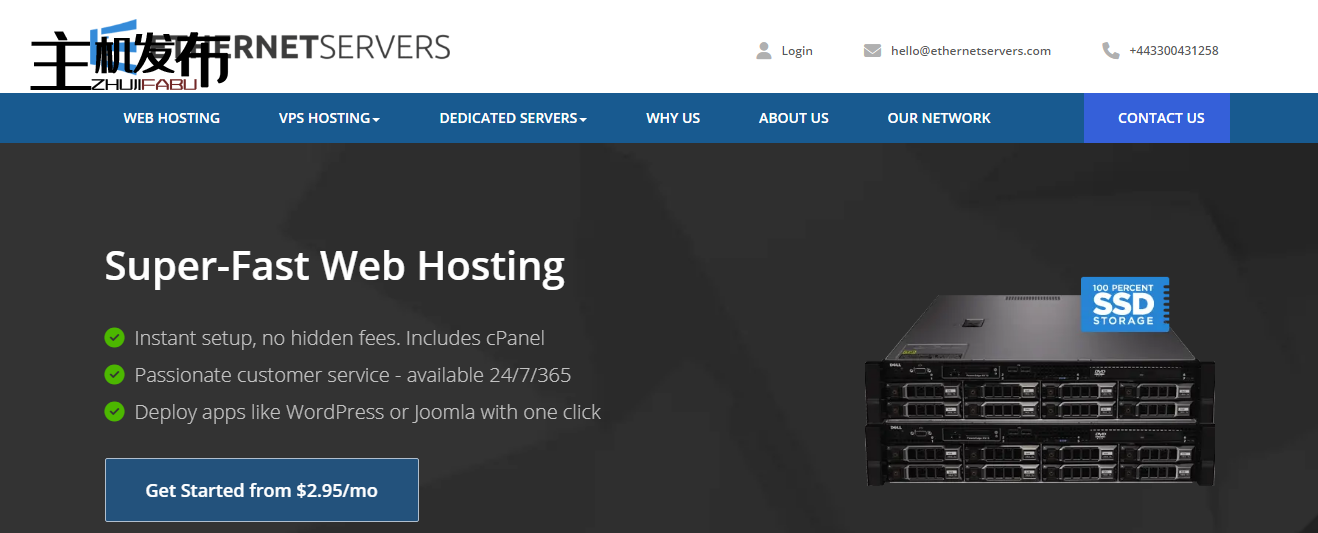Image resolution: width=1318 pixels, height=533 pixels.
Task: Go to the Why Us page
Action: (x=673, y=118)
